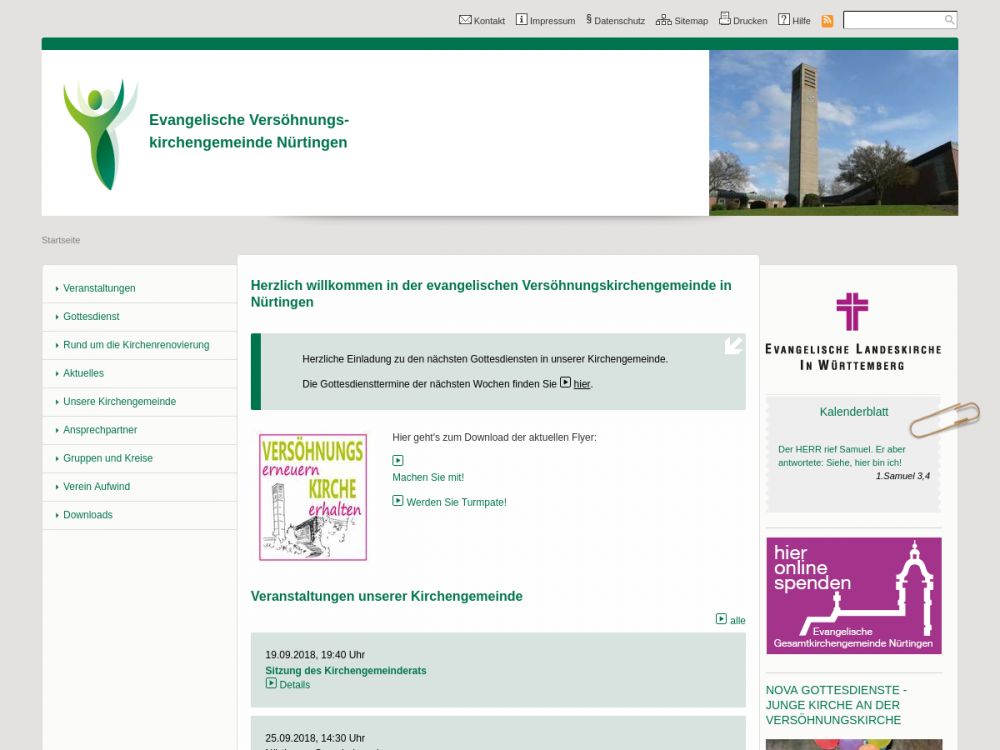Open Details for Sitzung des Kirchengemeinderats
Viewport: 1000px width, 750px height.
[x=294, y=685]
